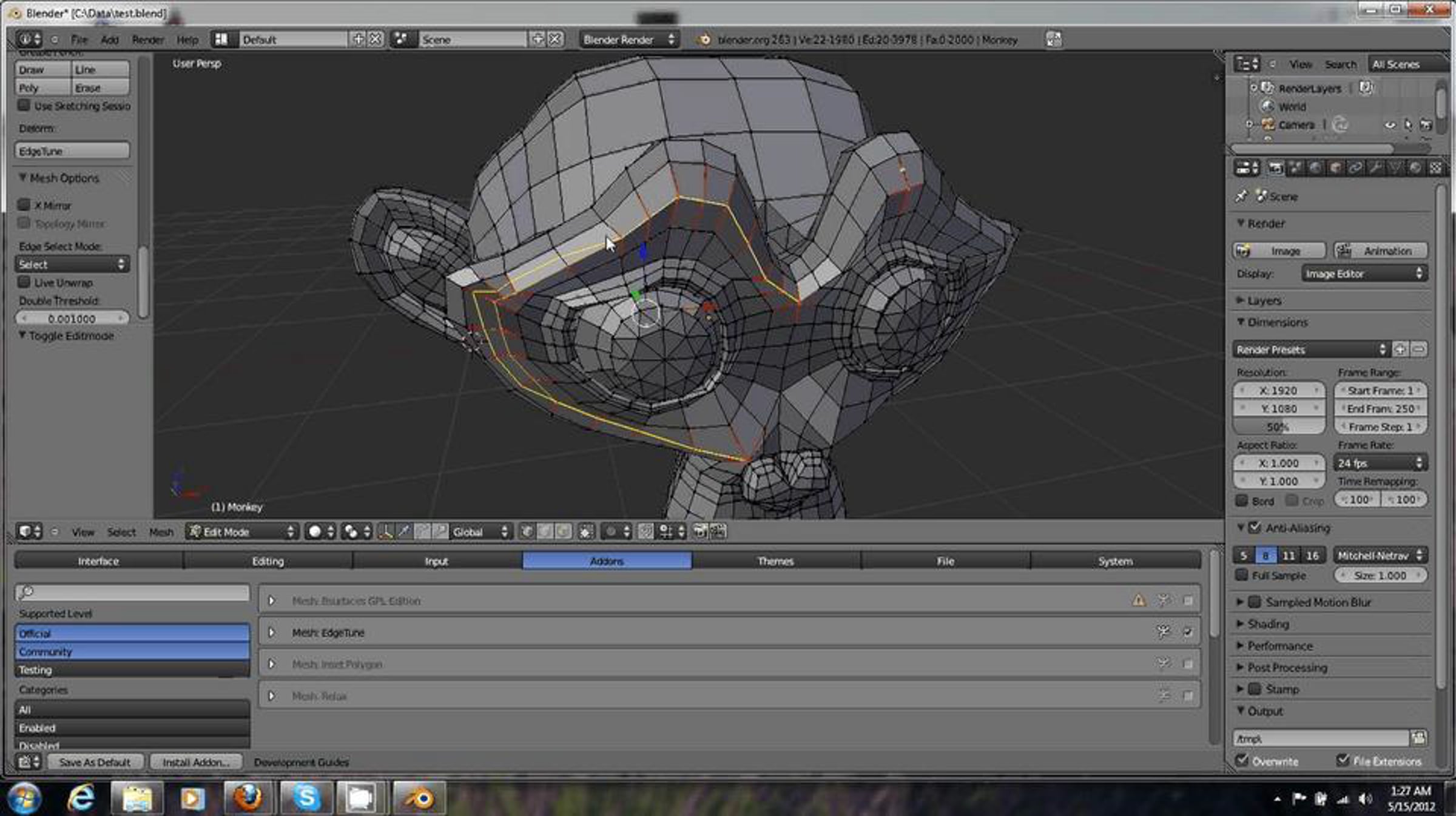This screenshot has width=1456, height=816.
Task: Open the Select menu in 3D view header
Action: tap(121, 532)
